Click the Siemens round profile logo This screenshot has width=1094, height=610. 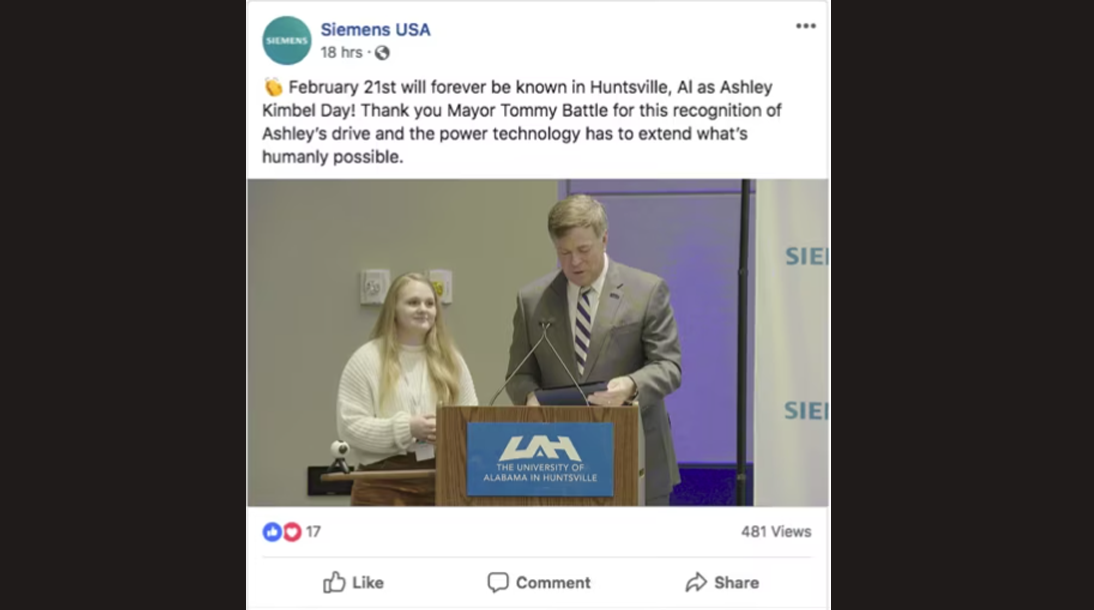click(x=287, y=40)
